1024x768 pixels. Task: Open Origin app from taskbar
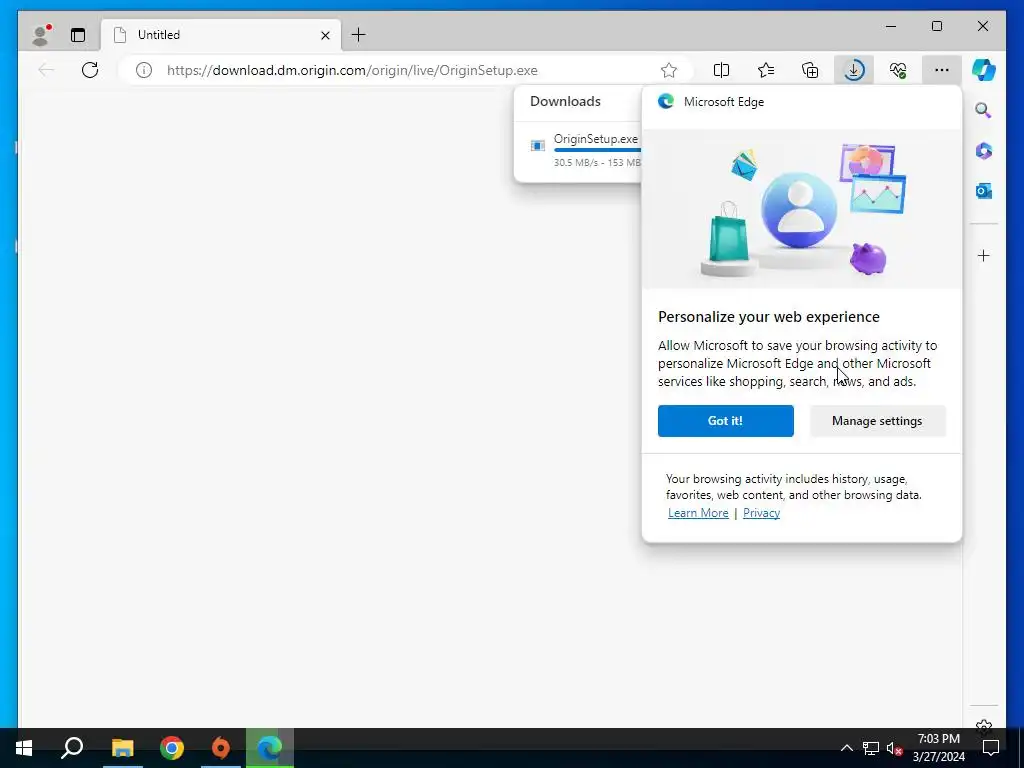tap(221, 748)
